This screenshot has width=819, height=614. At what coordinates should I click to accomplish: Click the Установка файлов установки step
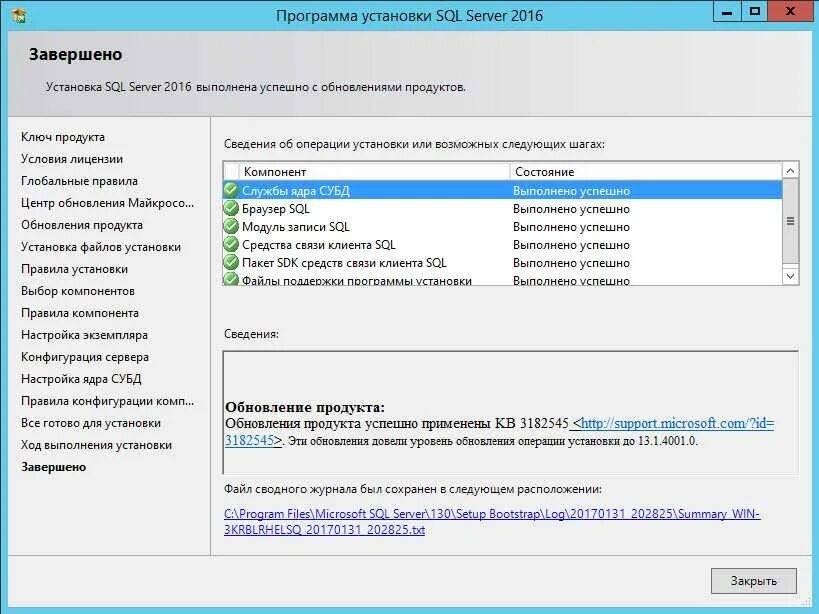pos(101,246)
